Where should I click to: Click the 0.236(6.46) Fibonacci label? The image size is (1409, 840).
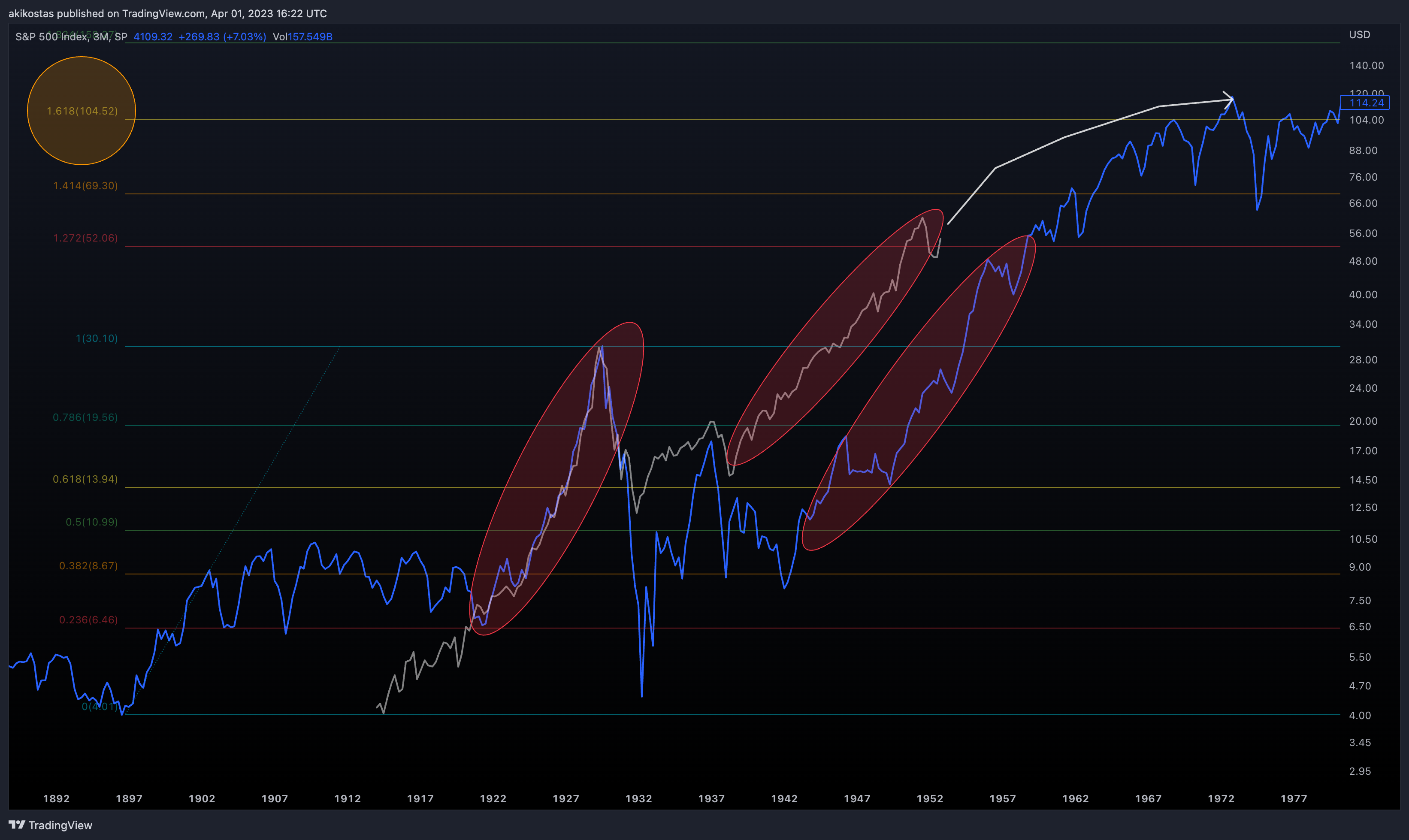click(88, 620)
